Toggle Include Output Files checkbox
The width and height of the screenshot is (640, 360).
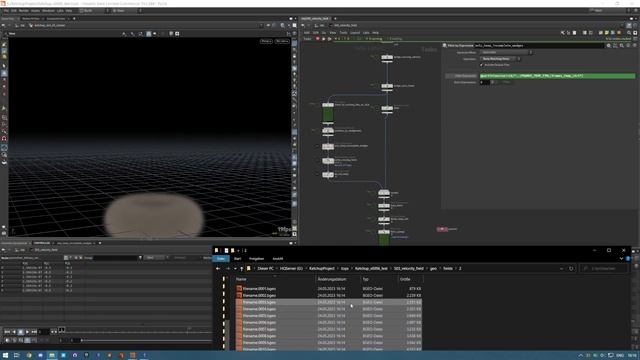482,65
